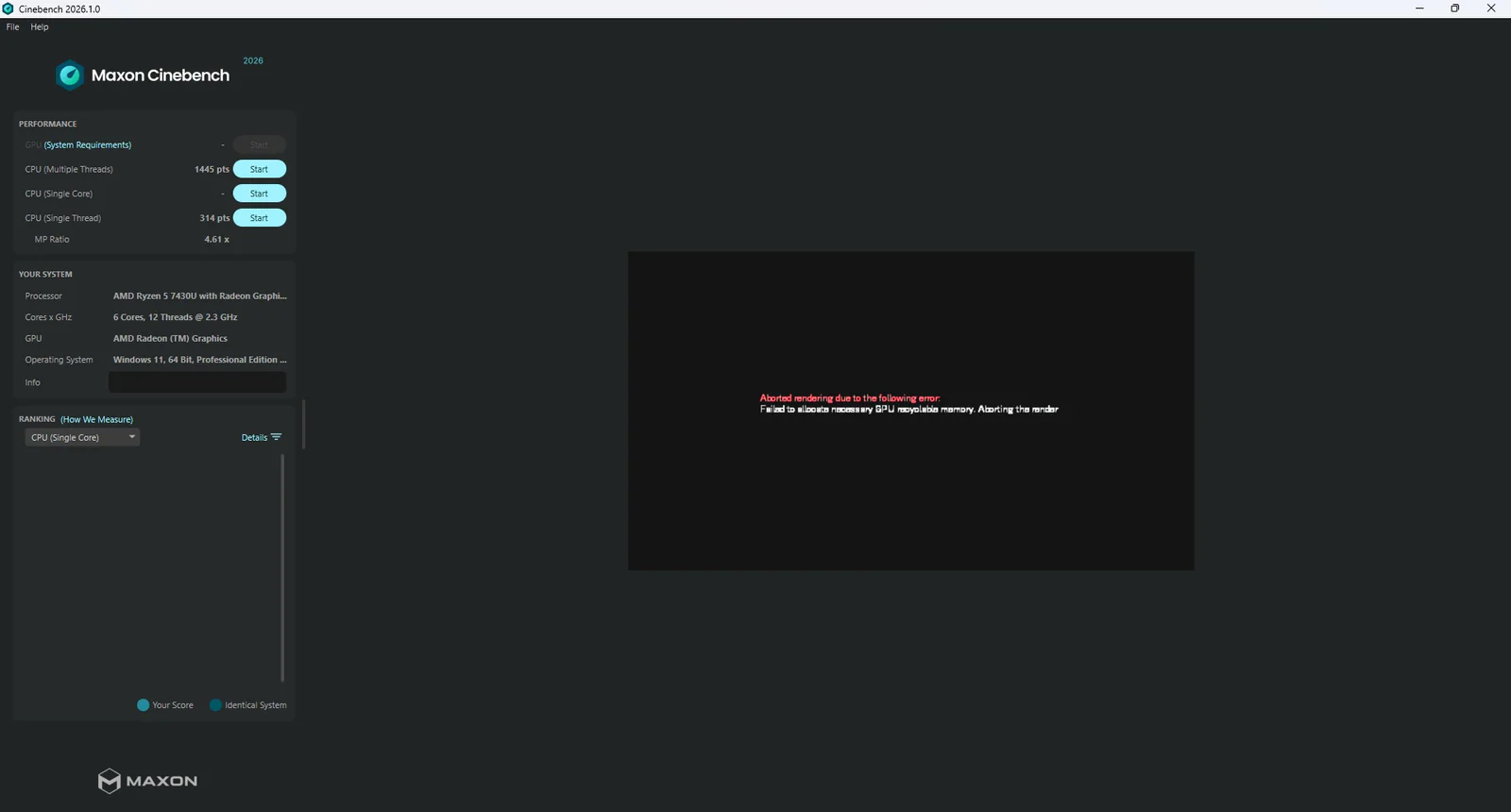Click the MP Ratio value 4.61 x
Image resolution: width=1511 pixels, height=812 pixels.
(217, 239)
